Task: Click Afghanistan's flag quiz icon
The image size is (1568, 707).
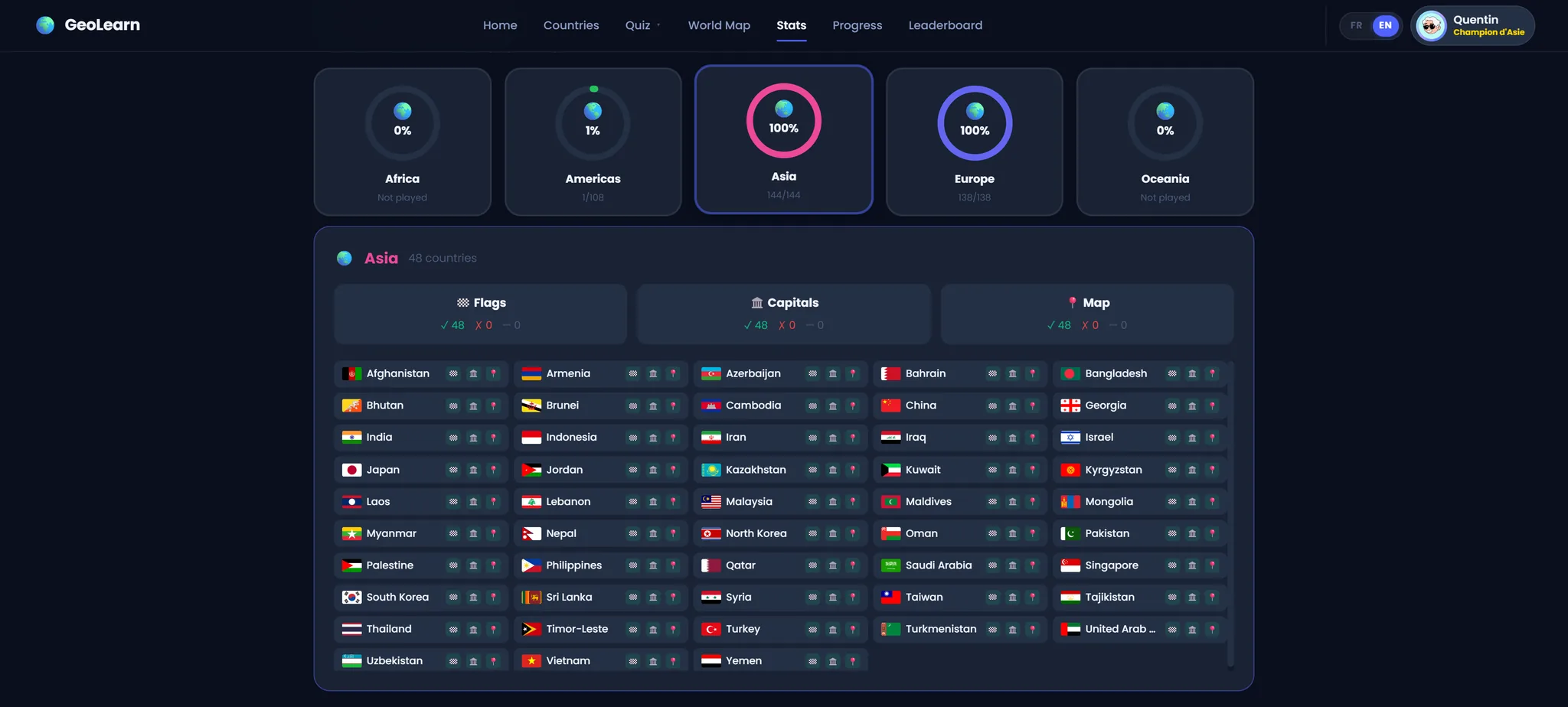Action: tap(453, 373)
